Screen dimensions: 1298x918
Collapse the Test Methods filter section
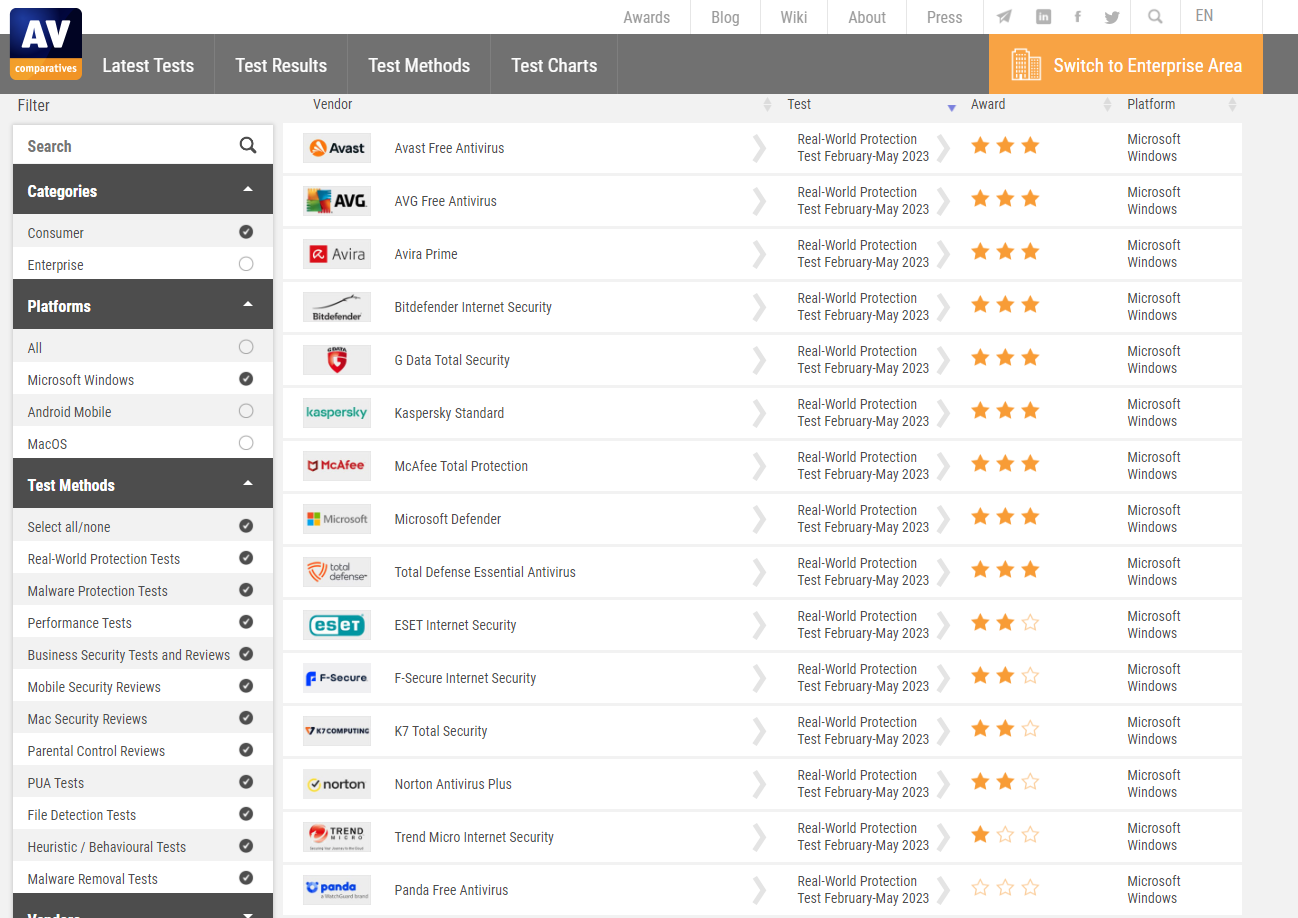click(143, 484)
